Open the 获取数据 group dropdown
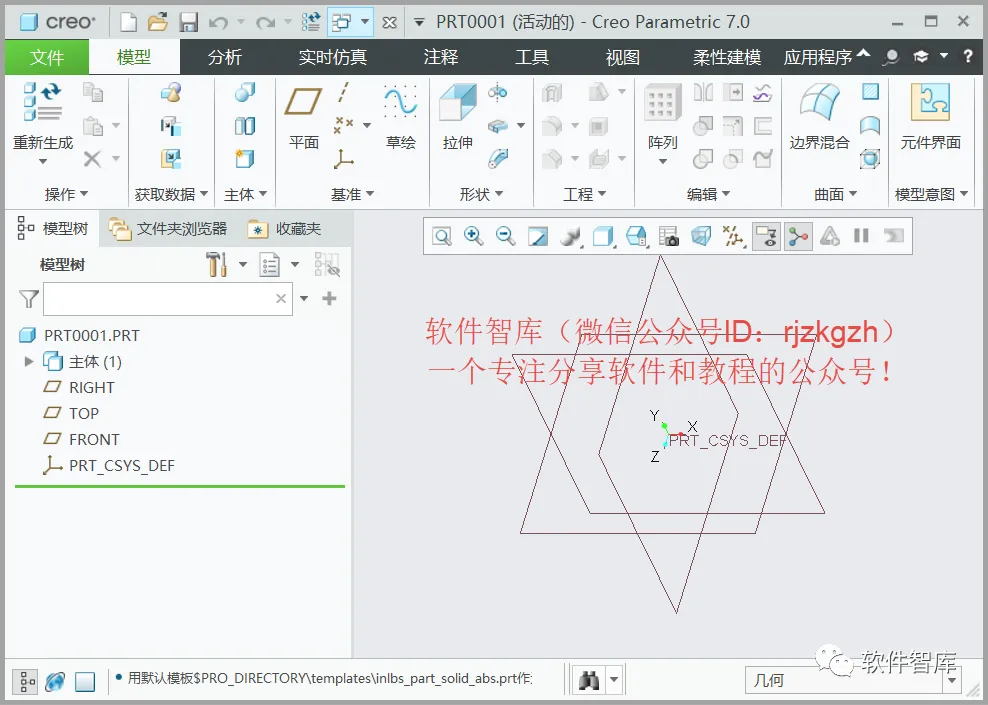Viewport: 988px width, 705px height. pos(171,194)
